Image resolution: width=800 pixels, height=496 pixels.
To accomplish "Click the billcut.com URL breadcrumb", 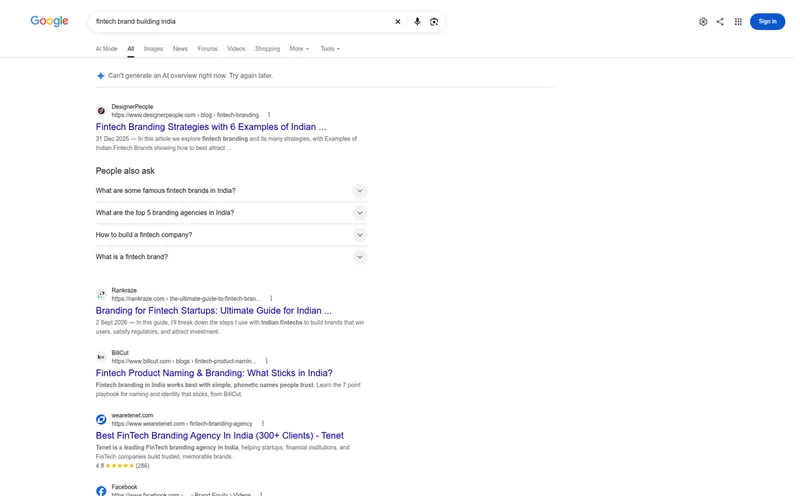I will click(184, 361).
